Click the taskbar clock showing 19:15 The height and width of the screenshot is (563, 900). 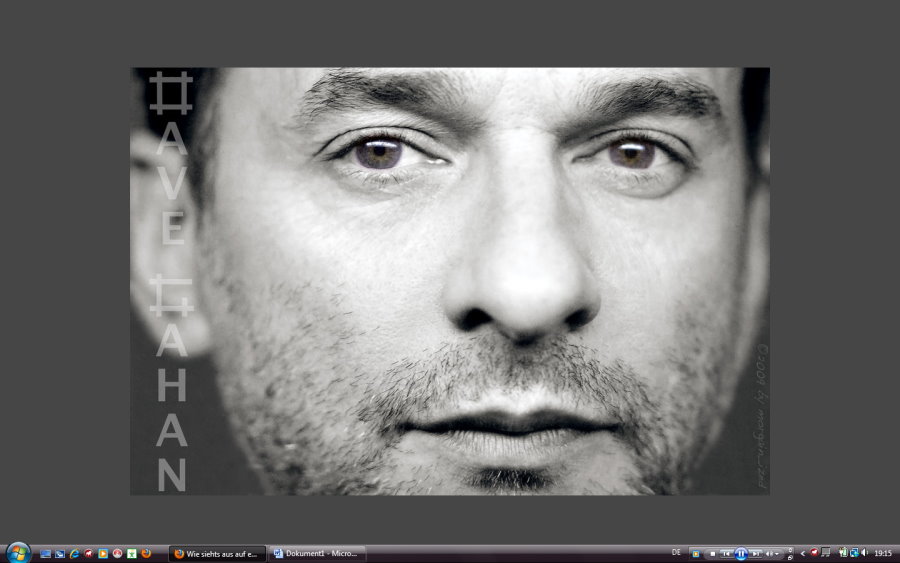pos(883,553)
